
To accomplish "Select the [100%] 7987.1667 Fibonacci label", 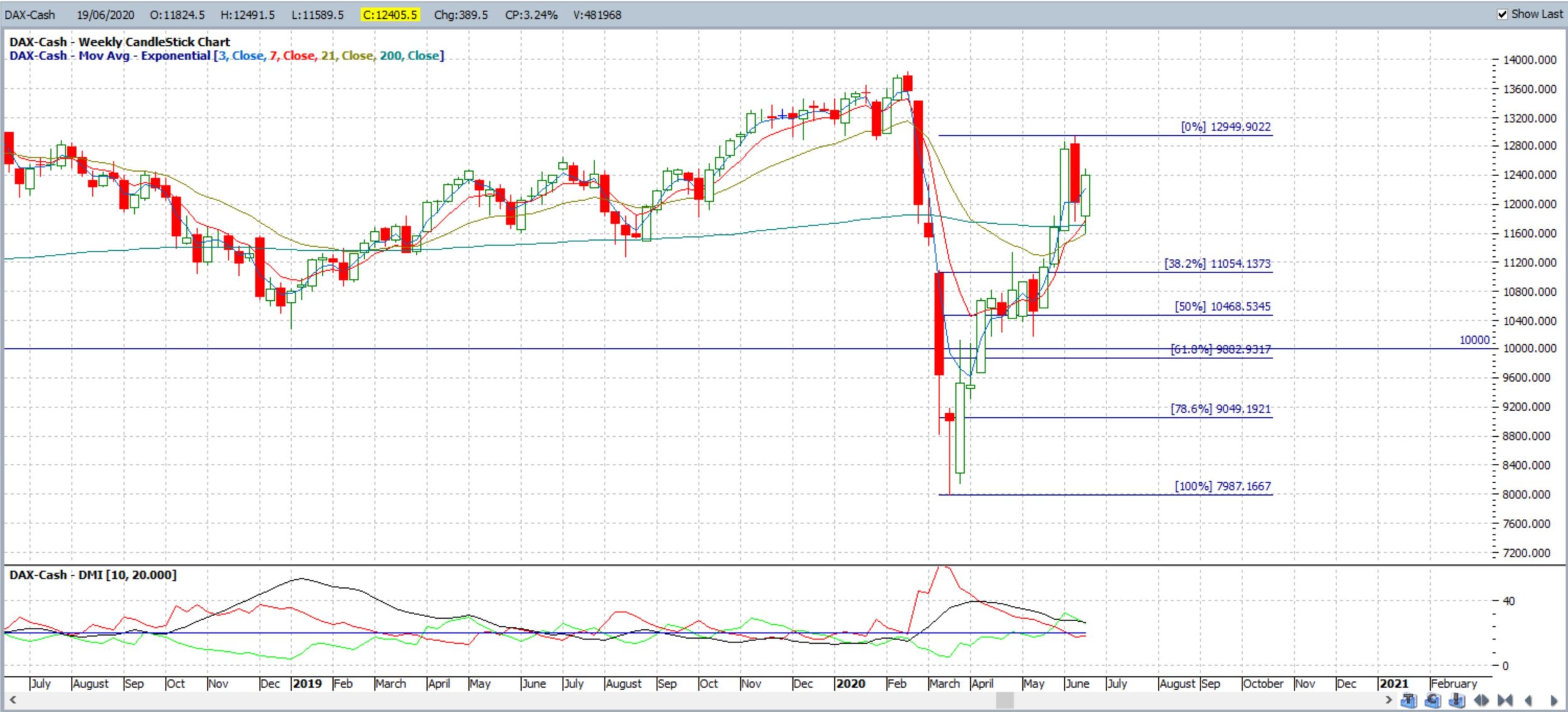I will click(1222, 486).
